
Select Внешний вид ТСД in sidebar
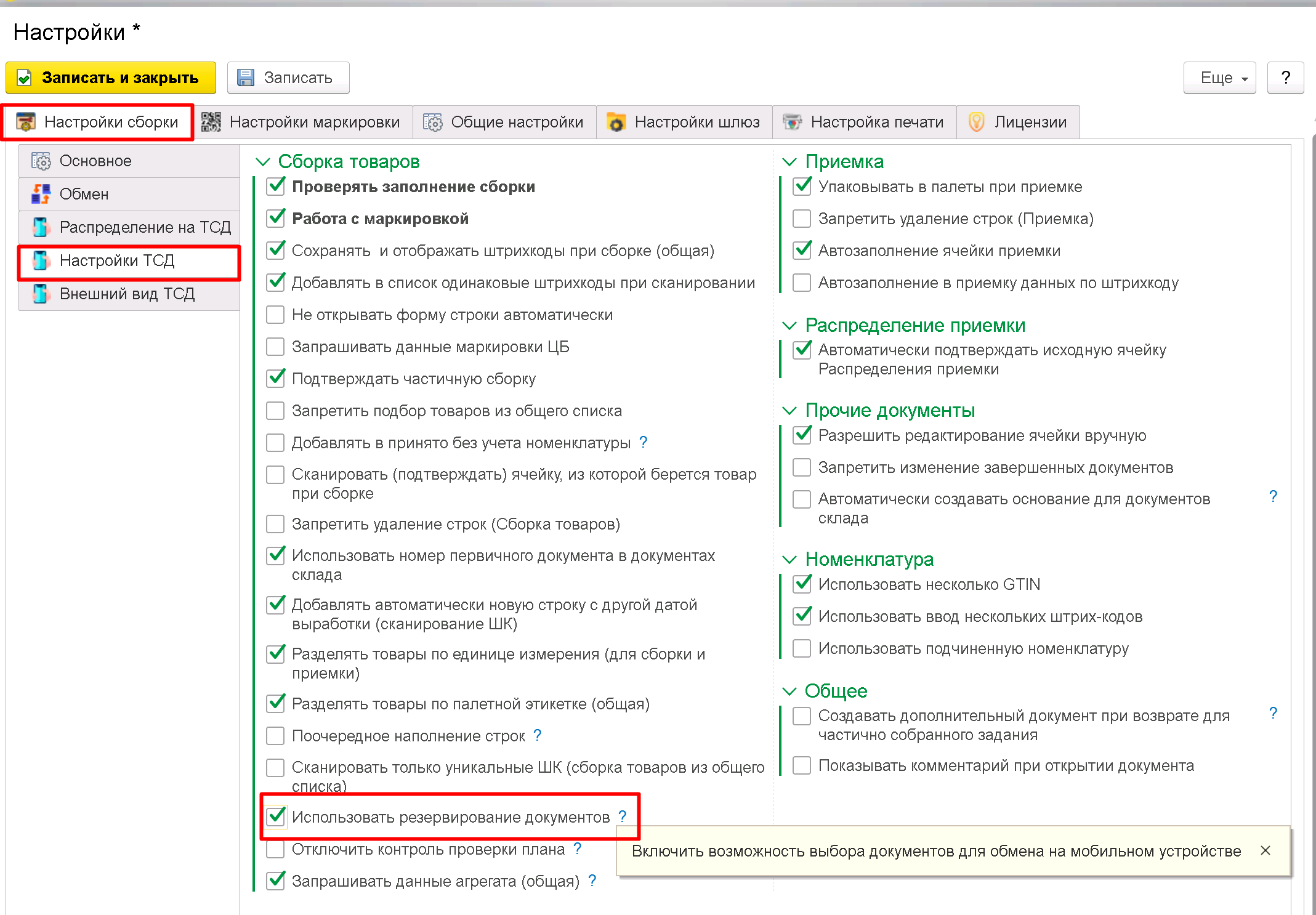pyautogui.click(x=127, y=294)
